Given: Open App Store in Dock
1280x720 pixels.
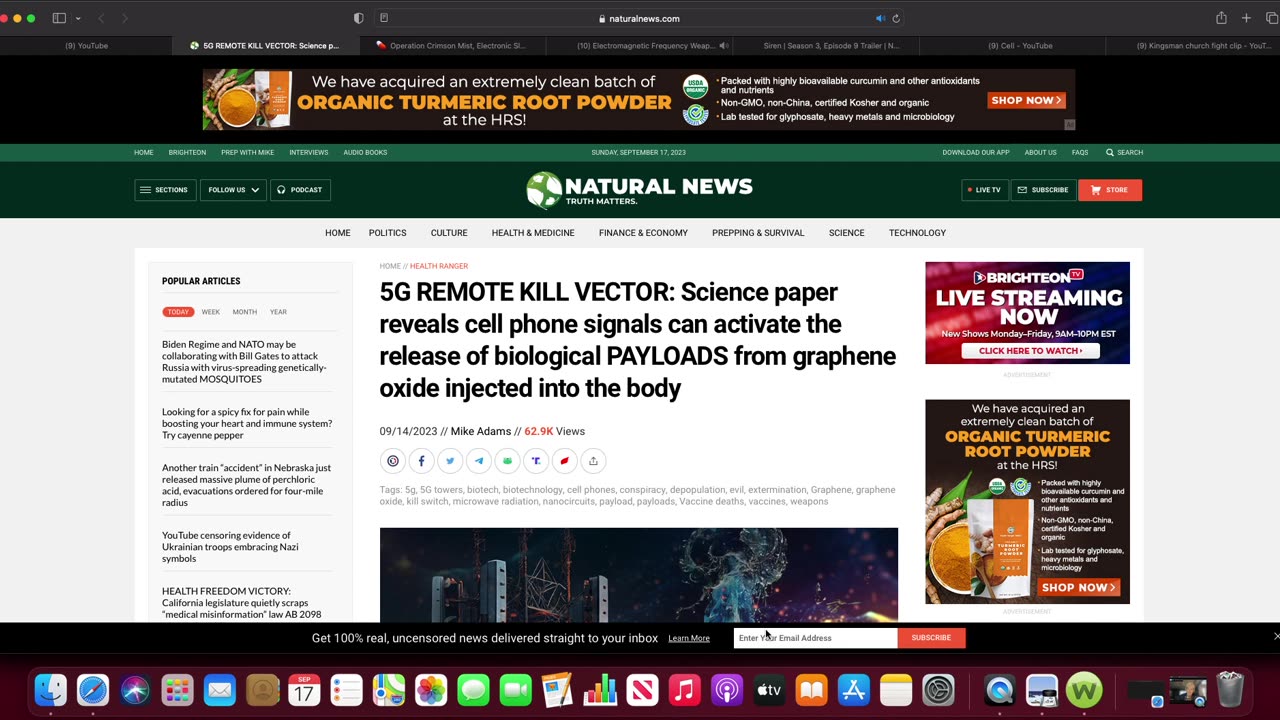Looking at the screenshot, I should (x=854, y=690).
